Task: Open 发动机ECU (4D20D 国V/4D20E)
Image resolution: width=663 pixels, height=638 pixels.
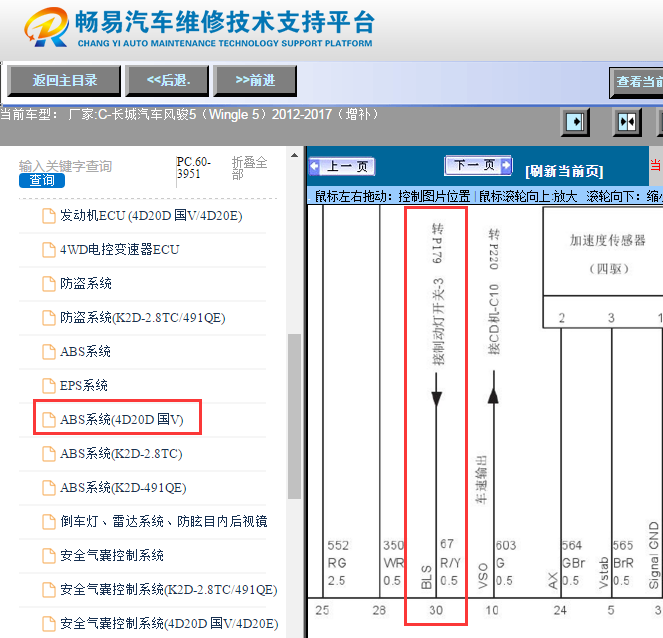Action: click(x=151, y=216)
